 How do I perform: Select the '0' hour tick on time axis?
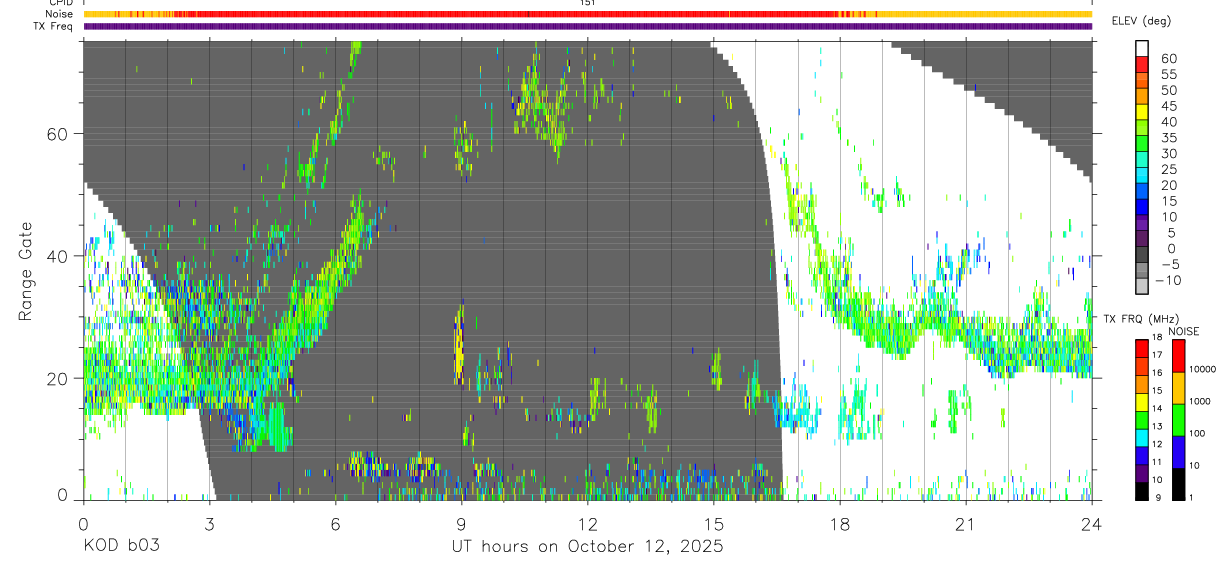83,524
